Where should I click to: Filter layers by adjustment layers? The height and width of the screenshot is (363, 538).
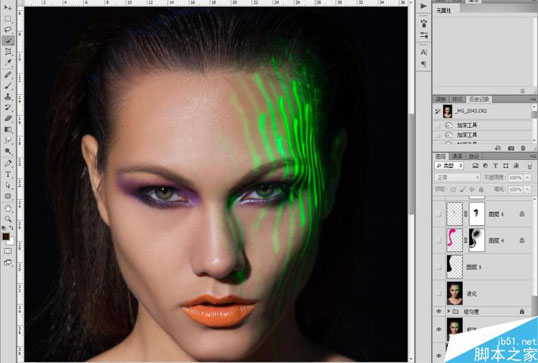[485, 166]
